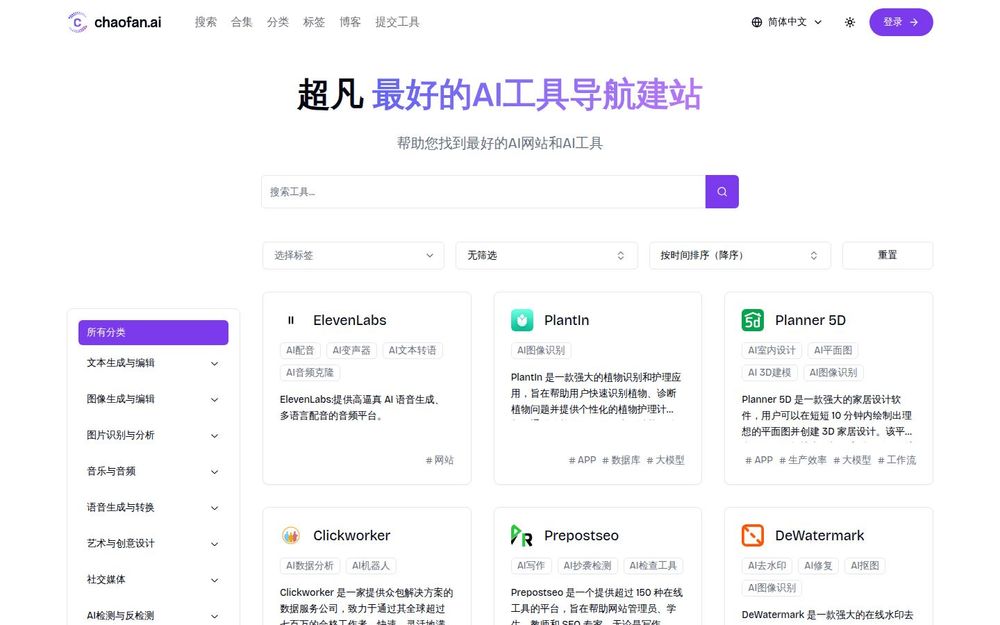This screenshot has width=1000, height=625.
Task: Click the AI配音 tag on ElevenLabs
Action: pos(300,350)
